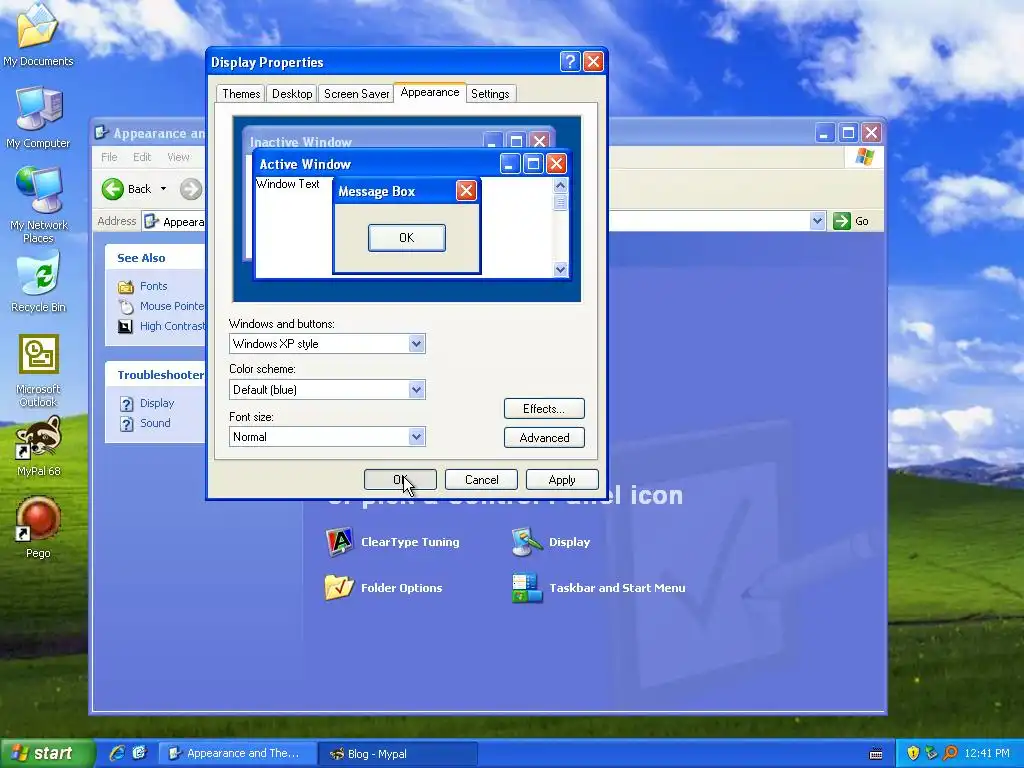1024x768 pixels.
Task: Open the File menu in Explorer window
Action: (x=109, y=157)
